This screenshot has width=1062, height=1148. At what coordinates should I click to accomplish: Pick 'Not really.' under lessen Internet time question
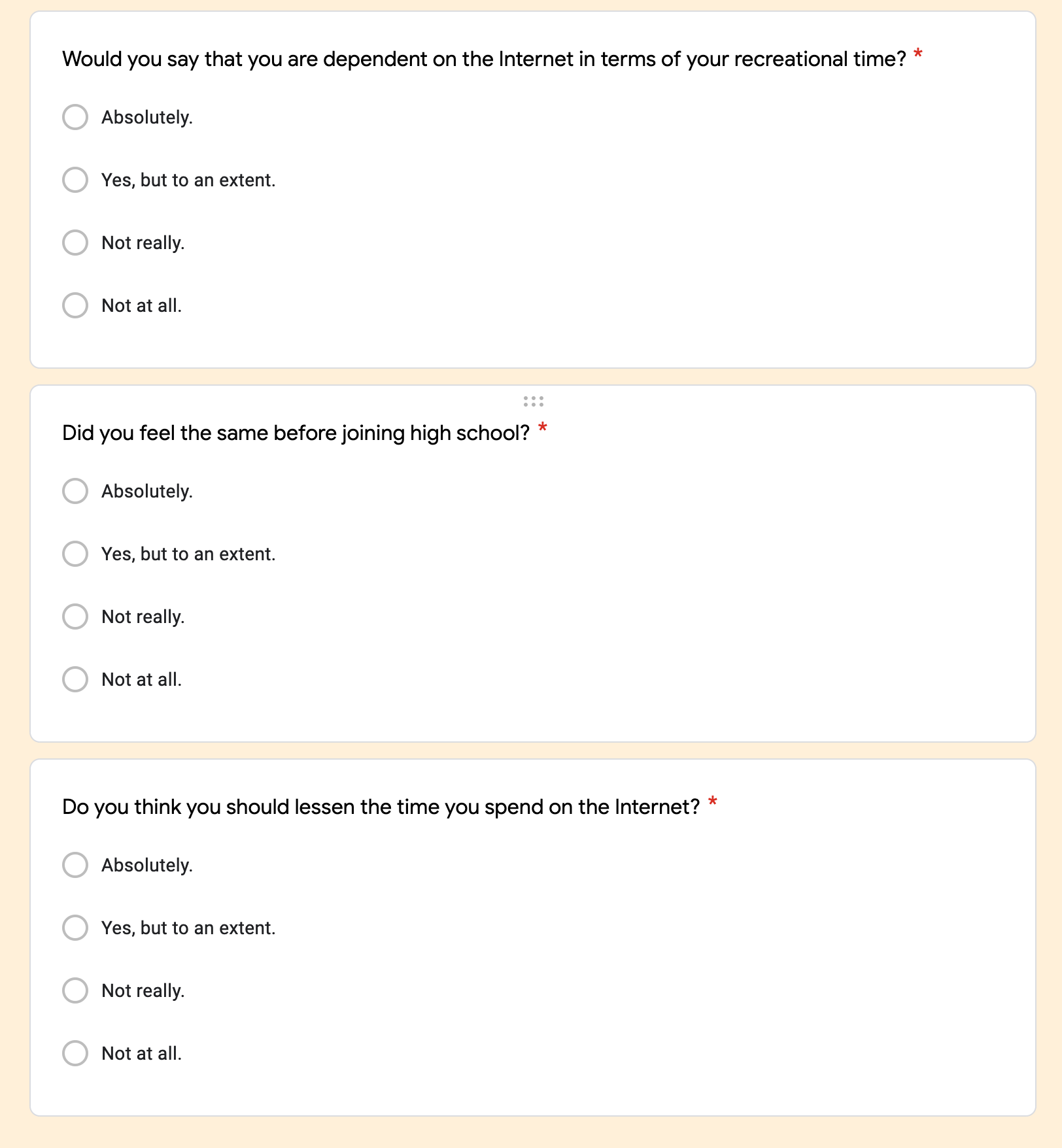(75, 990)
